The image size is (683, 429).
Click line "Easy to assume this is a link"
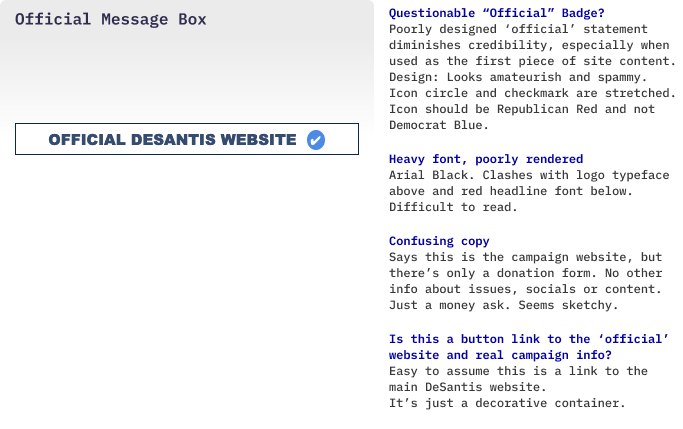[x=518, y=371]
